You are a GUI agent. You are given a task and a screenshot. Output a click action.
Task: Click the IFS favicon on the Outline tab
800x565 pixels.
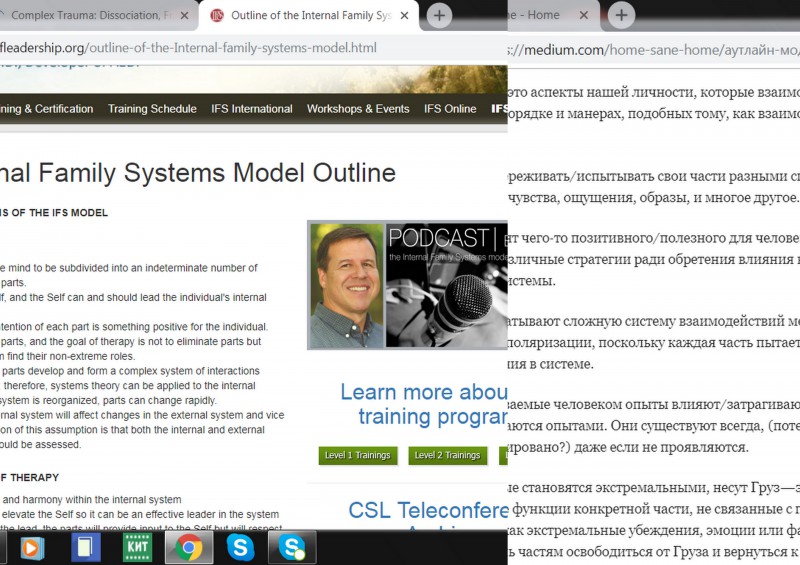(x=217, y=16)
